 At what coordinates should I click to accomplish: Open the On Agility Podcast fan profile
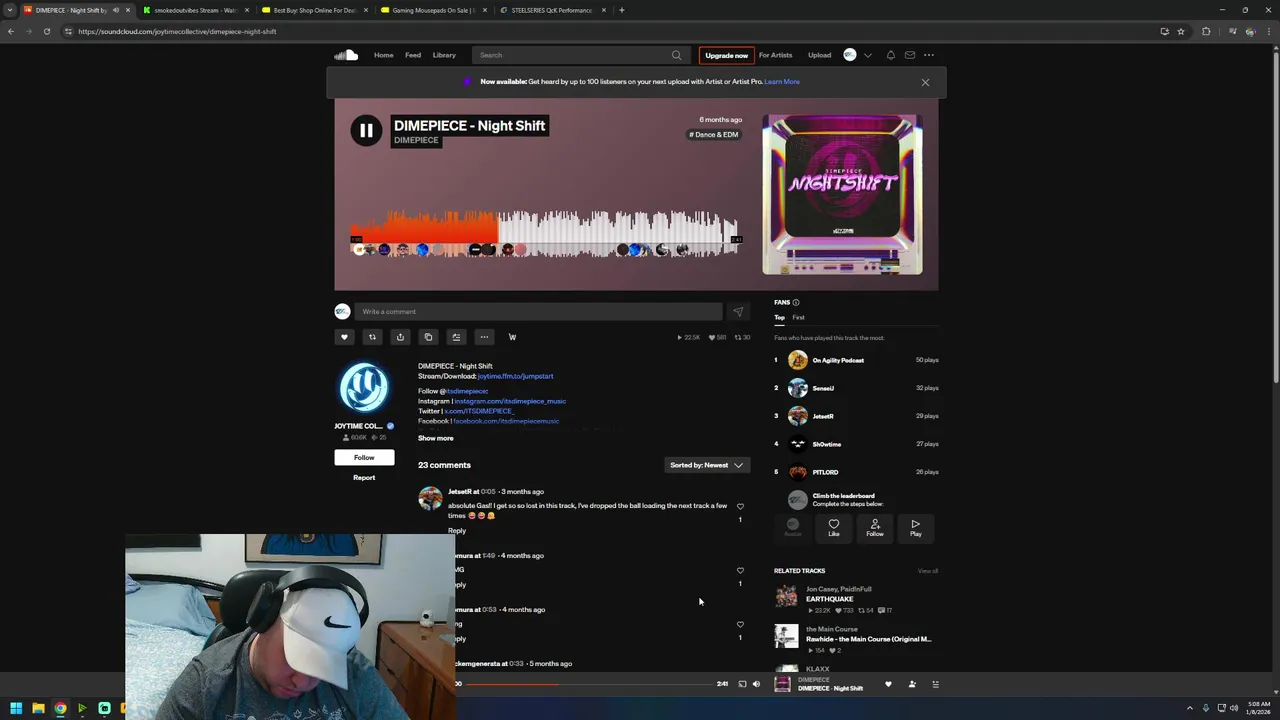coord(838,360)
